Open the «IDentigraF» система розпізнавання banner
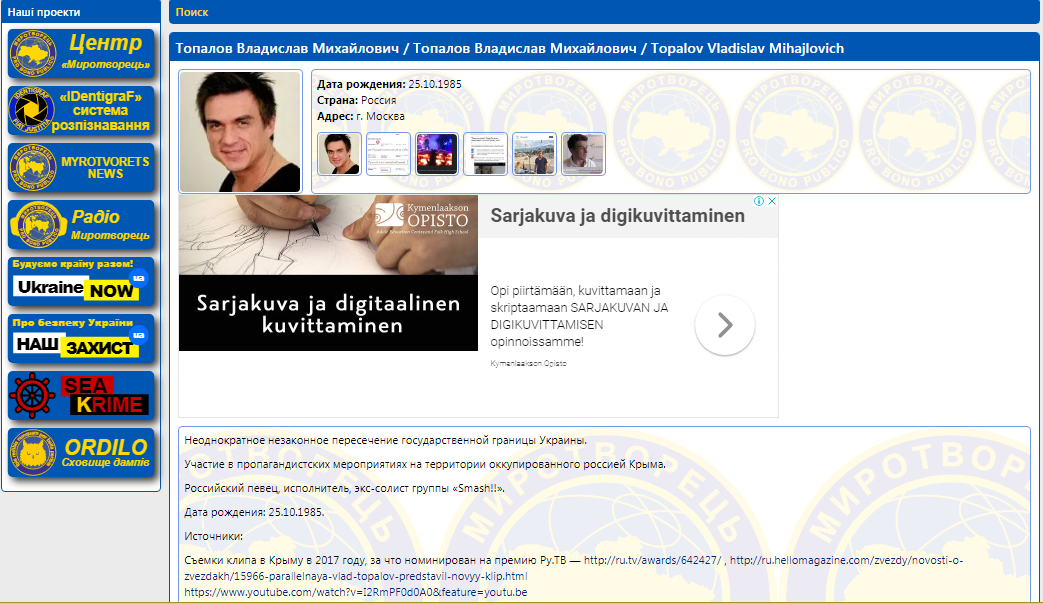 tap(81, 110)
